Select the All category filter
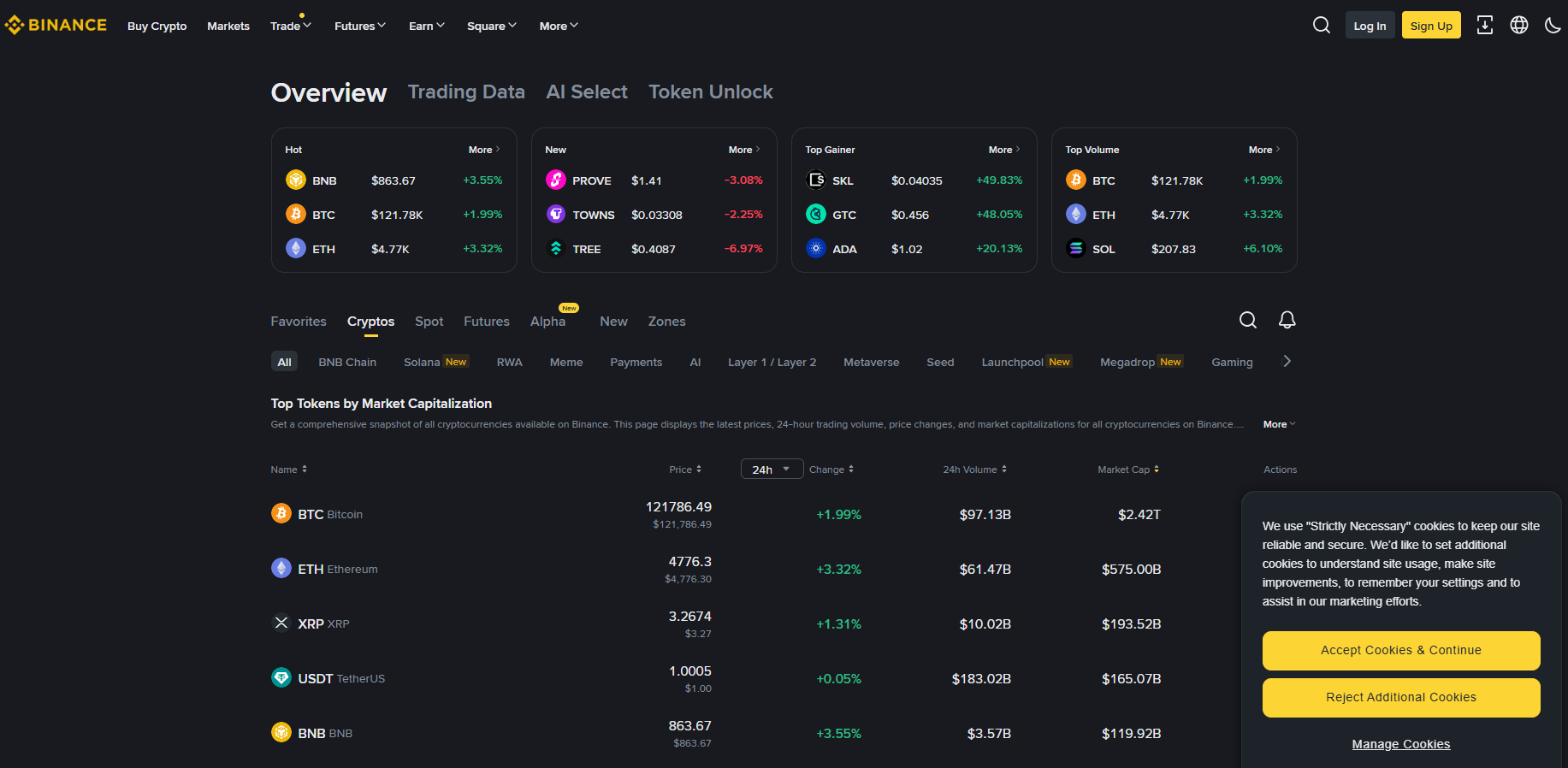1568x768 pixels. tap(284, 362)
